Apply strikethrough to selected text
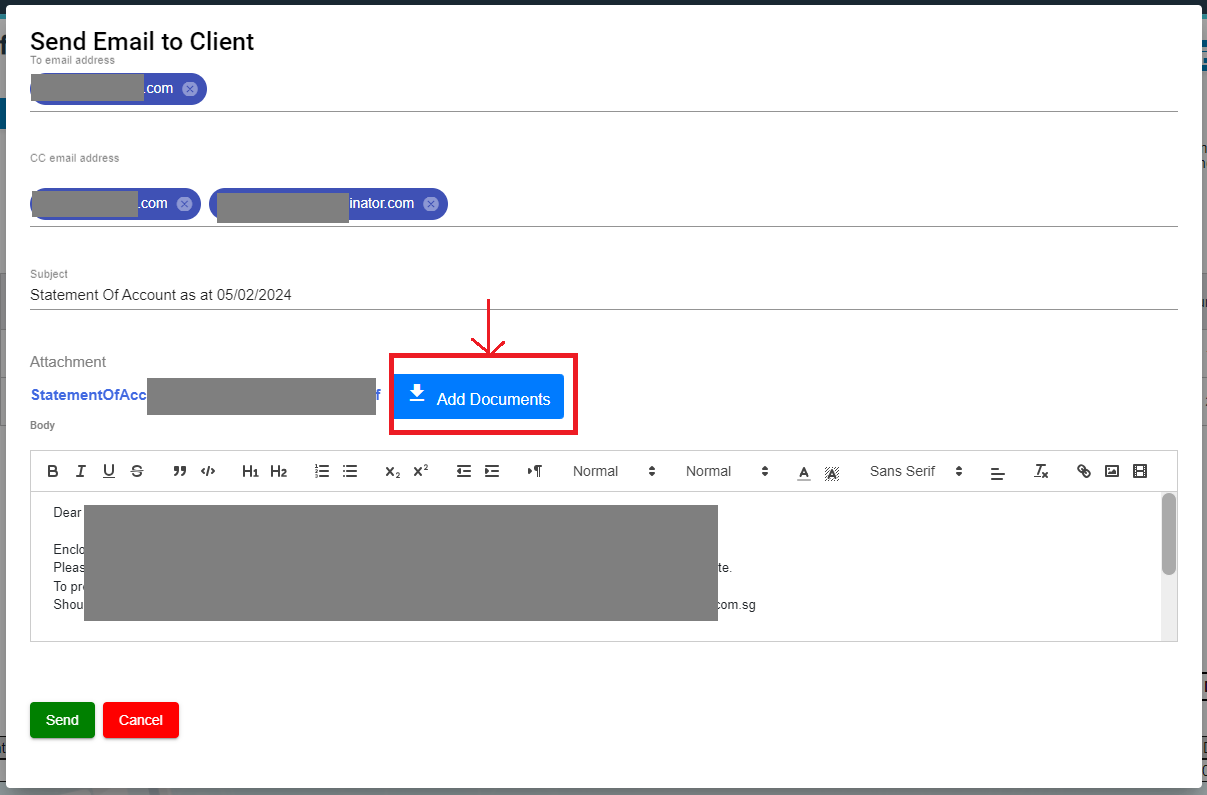This screenshot has height=795, width=1207. 137,471
